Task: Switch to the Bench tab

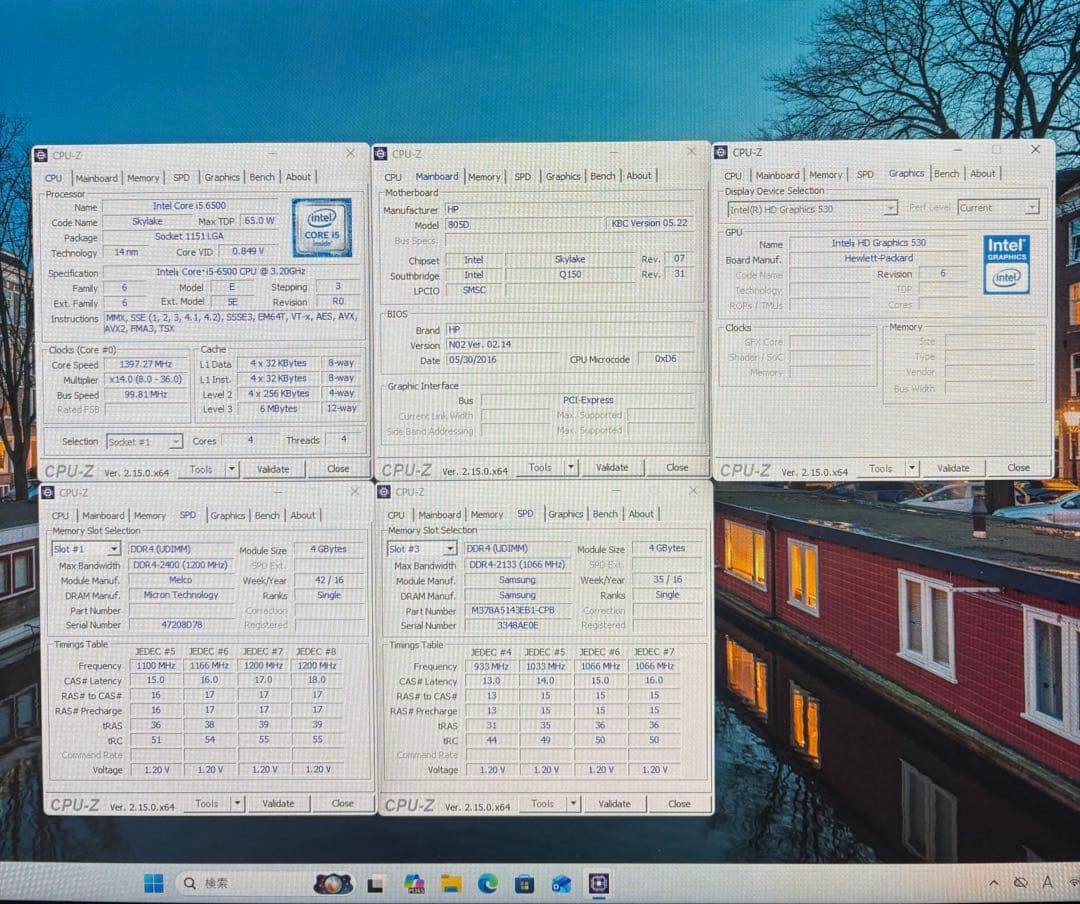Action: pos(262,177)
